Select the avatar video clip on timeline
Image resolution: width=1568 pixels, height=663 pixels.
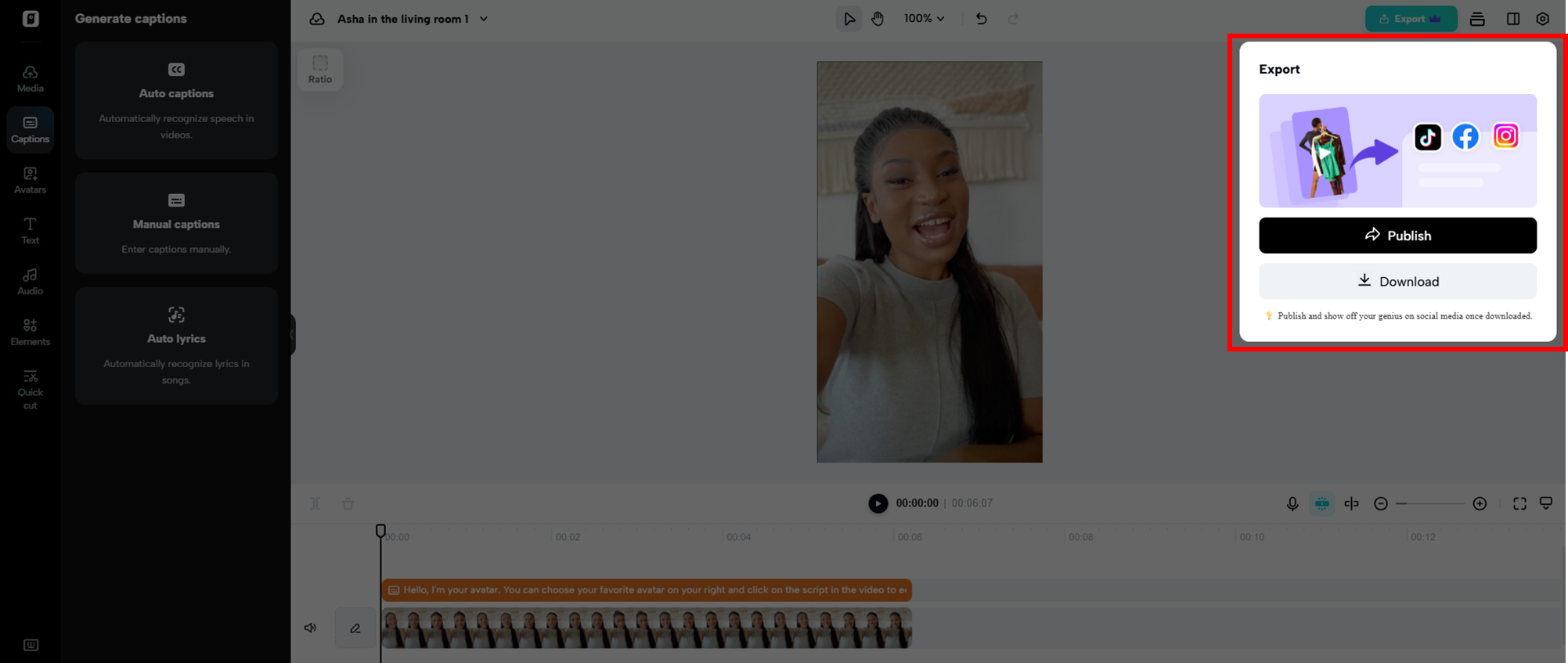click(x=647, y=628)
